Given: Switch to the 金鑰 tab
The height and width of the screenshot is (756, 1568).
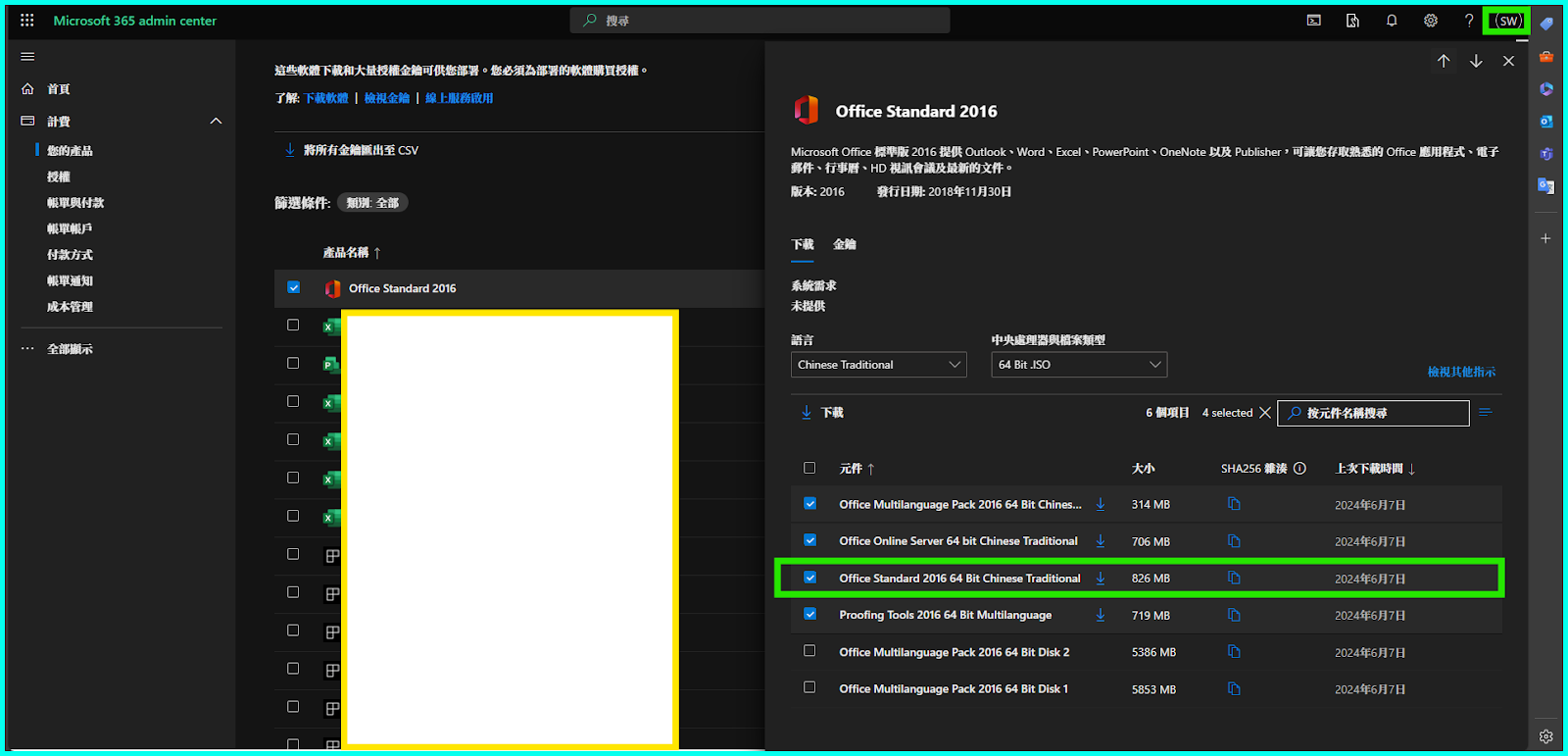Looking at the screenshot, I should coord(844,244).
